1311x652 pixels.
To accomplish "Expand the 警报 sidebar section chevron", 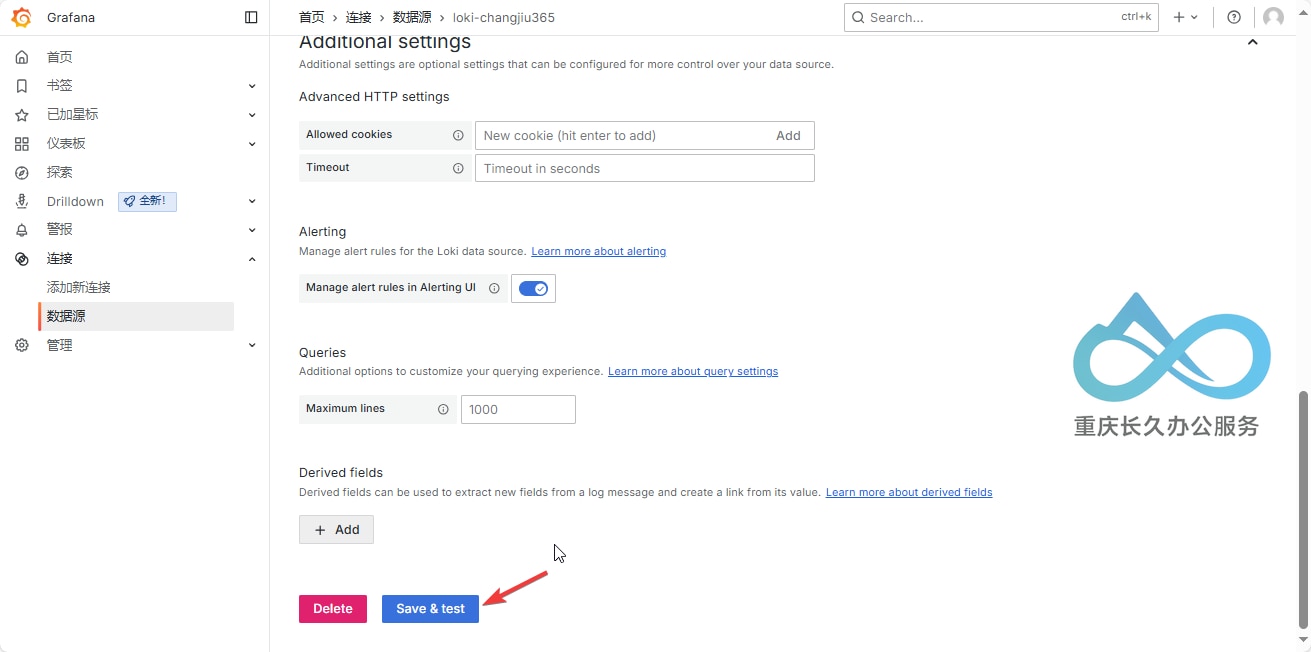I will (252, 230).
